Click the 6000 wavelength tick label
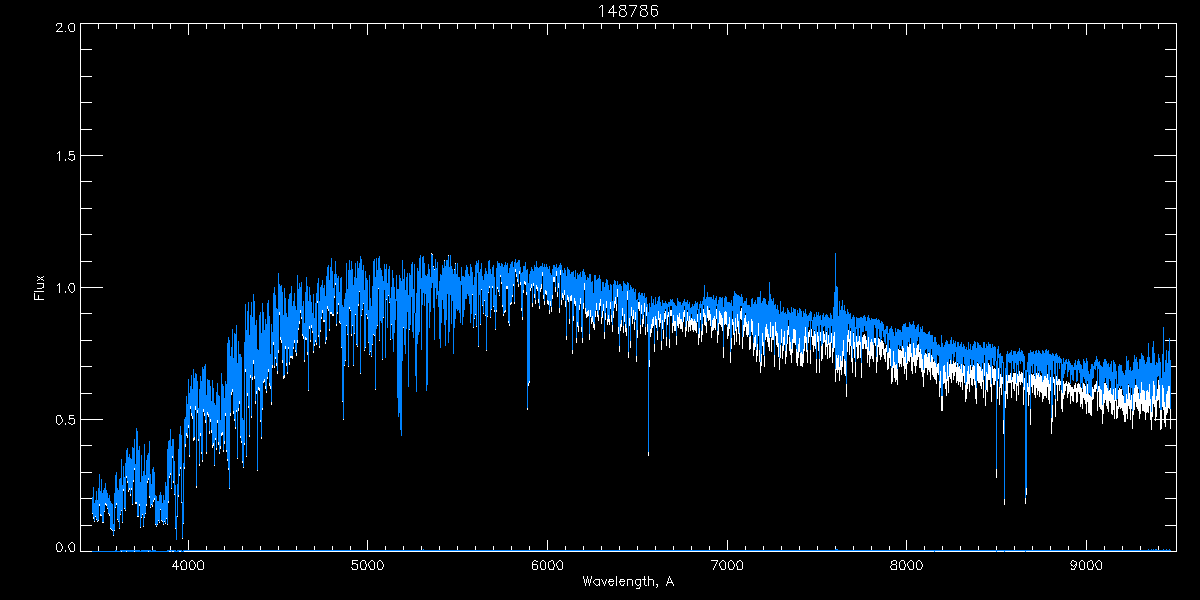The width and height of the screenshot is (1200, 600). pyautogui.click(x=547, y=564)
